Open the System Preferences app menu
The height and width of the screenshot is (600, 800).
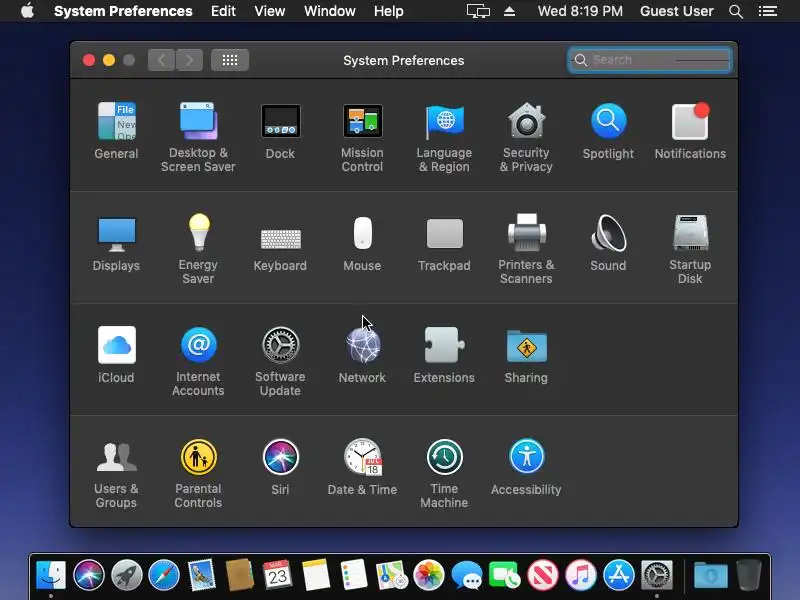pyautogui.click(x=123, y=11)
